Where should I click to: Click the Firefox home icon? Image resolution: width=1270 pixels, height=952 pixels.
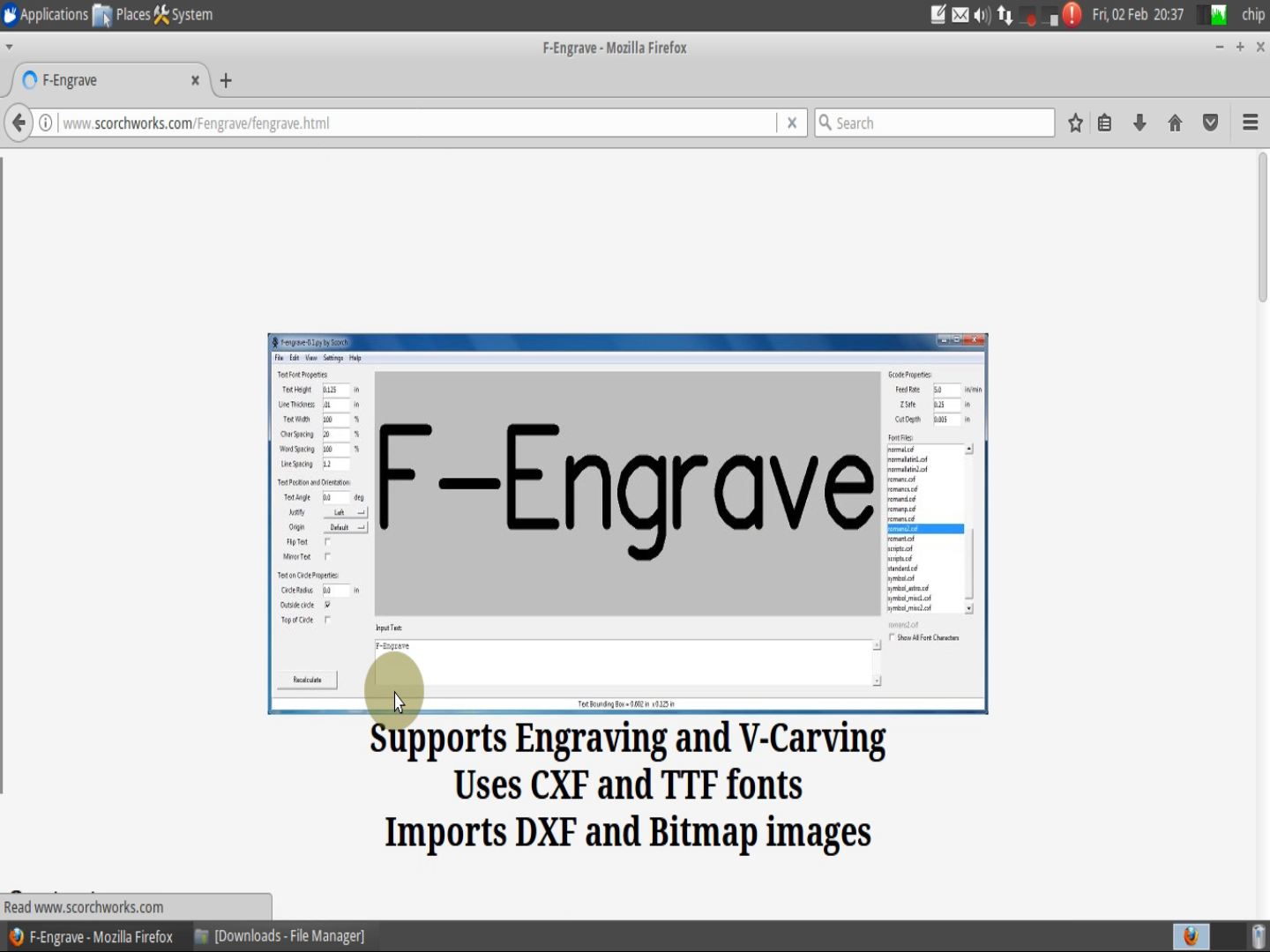[x=1175, y=123]
